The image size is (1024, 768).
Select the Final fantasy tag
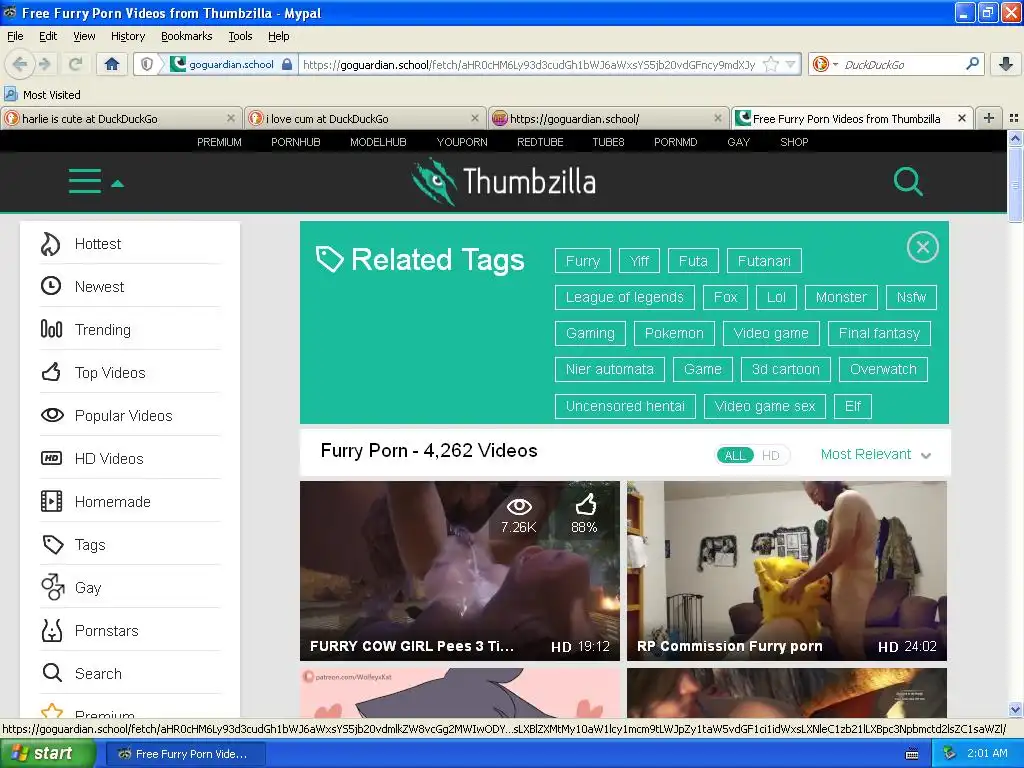(879, 333)
